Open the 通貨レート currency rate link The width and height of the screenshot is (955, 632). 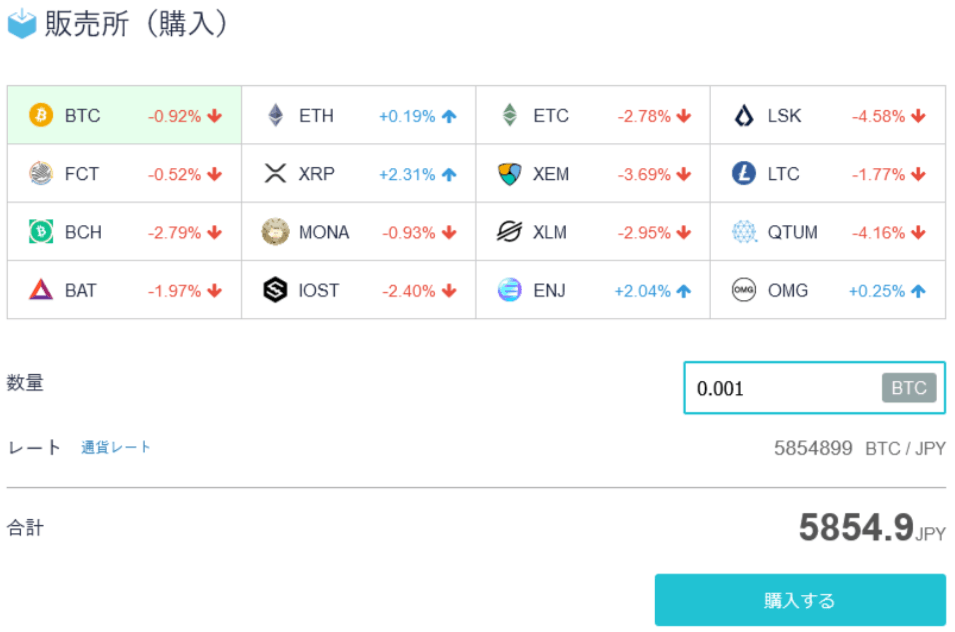pos(115,447)
